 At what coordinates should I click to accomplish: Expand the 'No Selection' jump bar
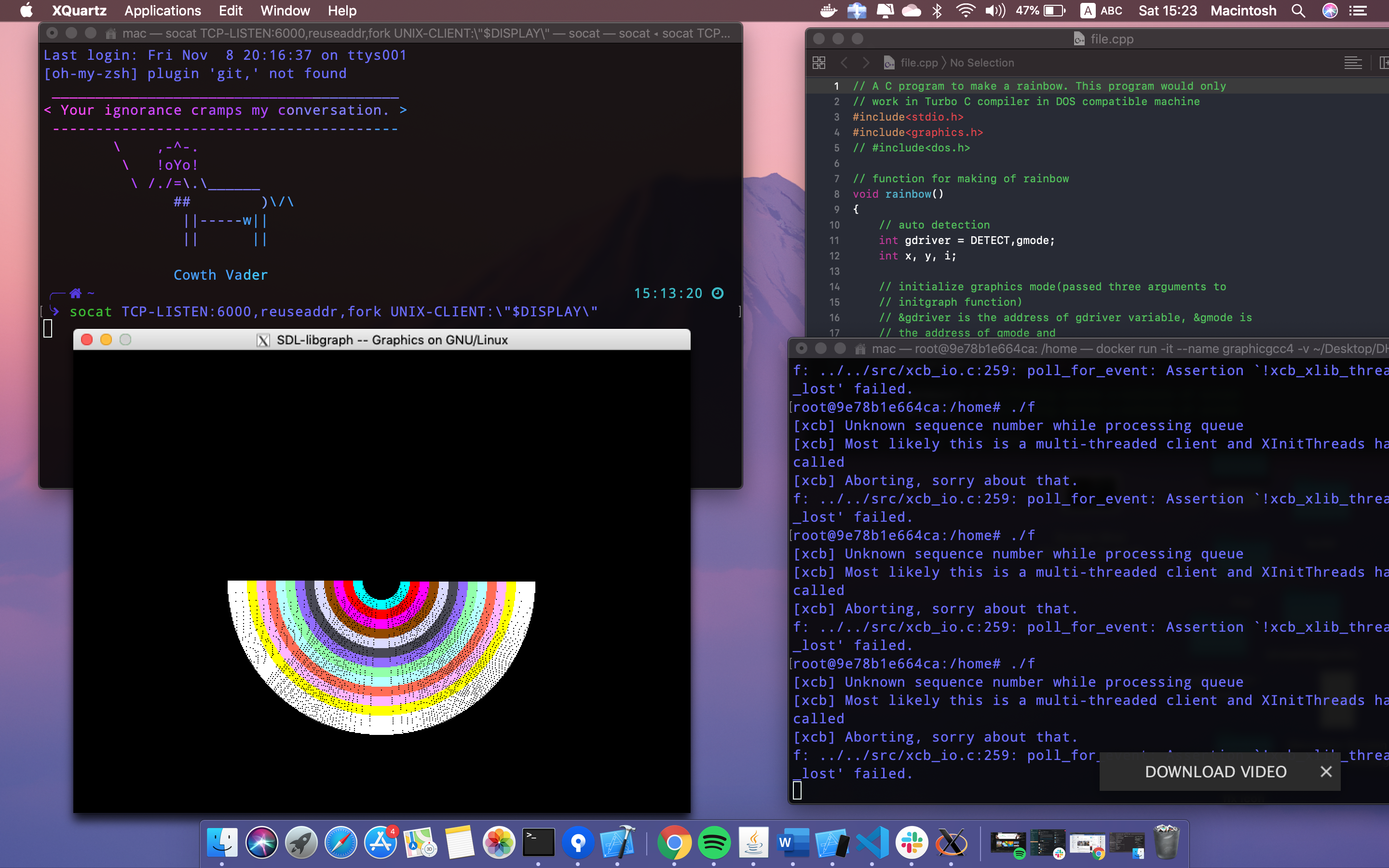(981, 63)
